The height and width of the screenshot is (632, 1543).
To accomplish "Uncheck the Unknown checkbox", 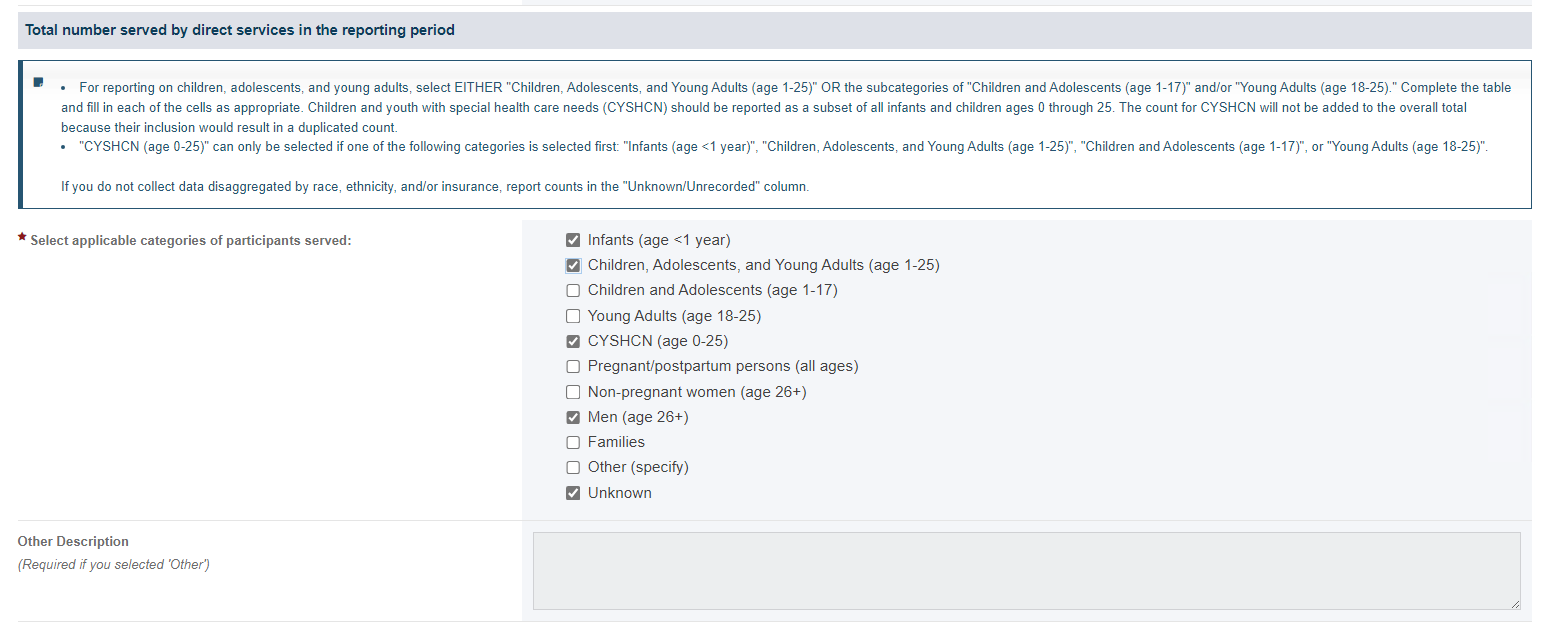I will point(573,493).
